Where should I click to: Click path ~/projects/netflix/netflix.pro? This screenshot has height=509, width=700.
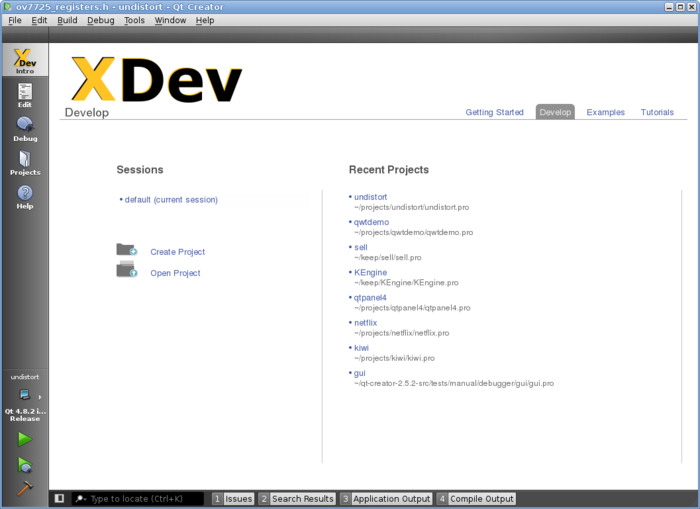click(402, 333)
